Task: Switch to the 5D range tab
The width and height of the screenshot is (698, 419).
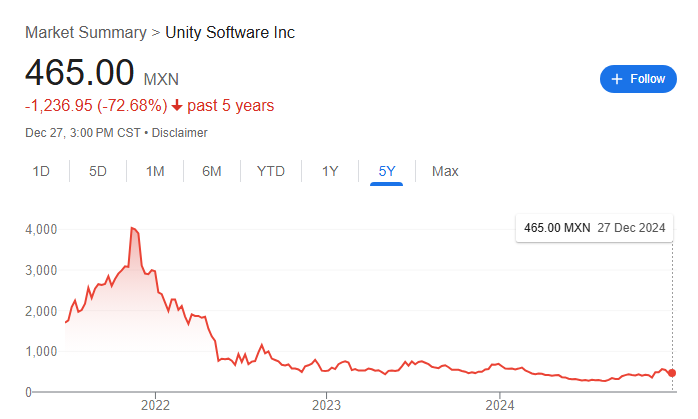Action: click(98, 171)
